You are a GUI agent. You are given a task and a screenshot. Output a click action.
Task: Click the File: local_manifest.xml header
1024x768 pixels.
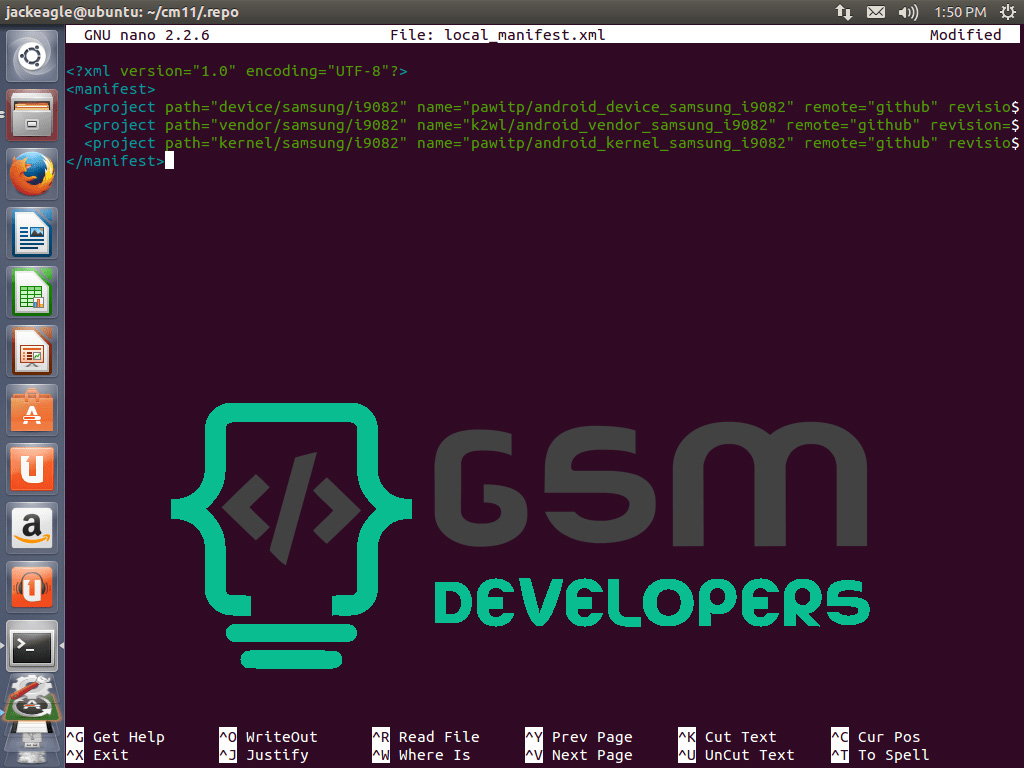[498, 35]
